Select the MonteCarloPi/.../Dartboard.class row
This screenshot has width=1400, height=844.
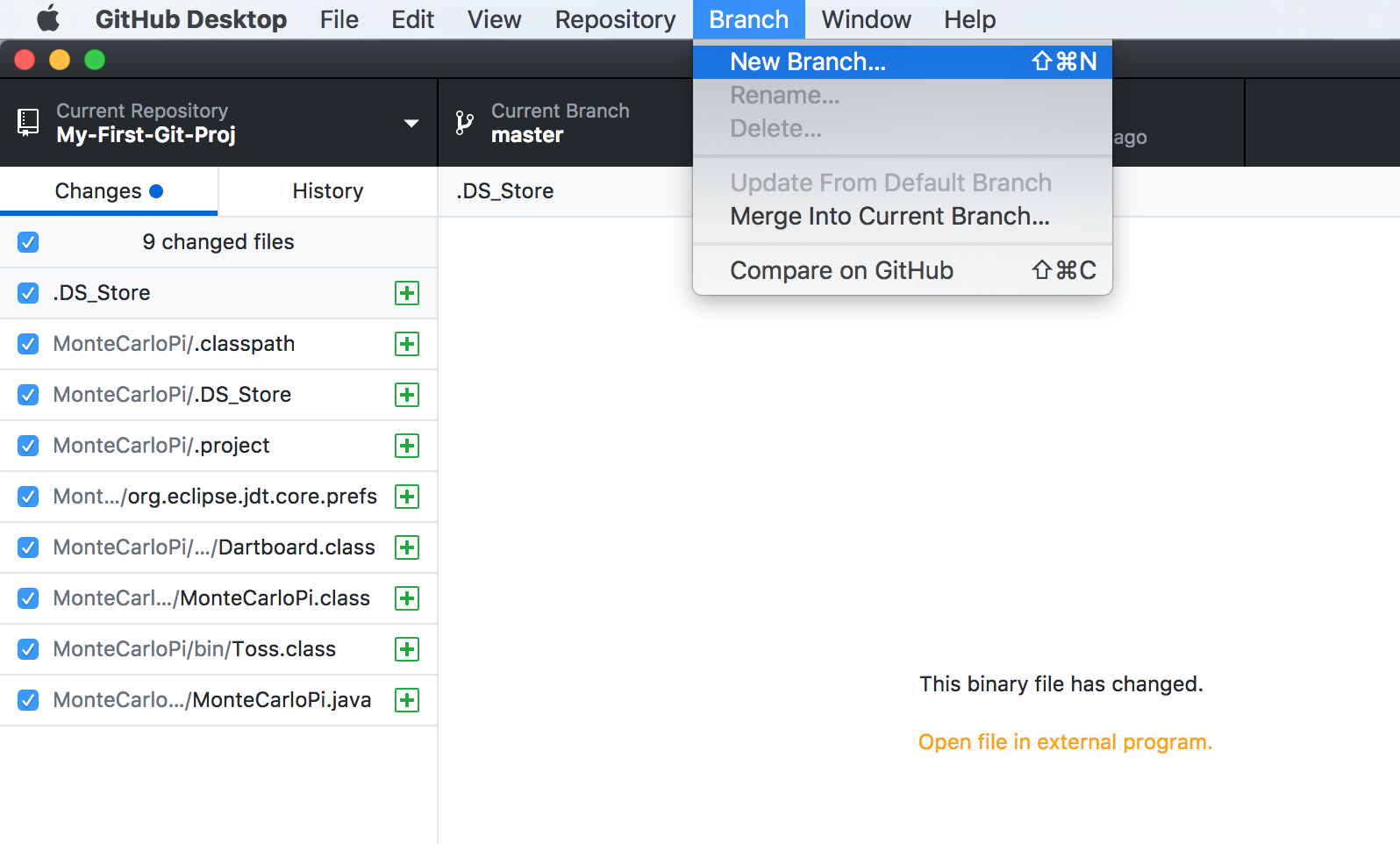click(x=218, y=547)
